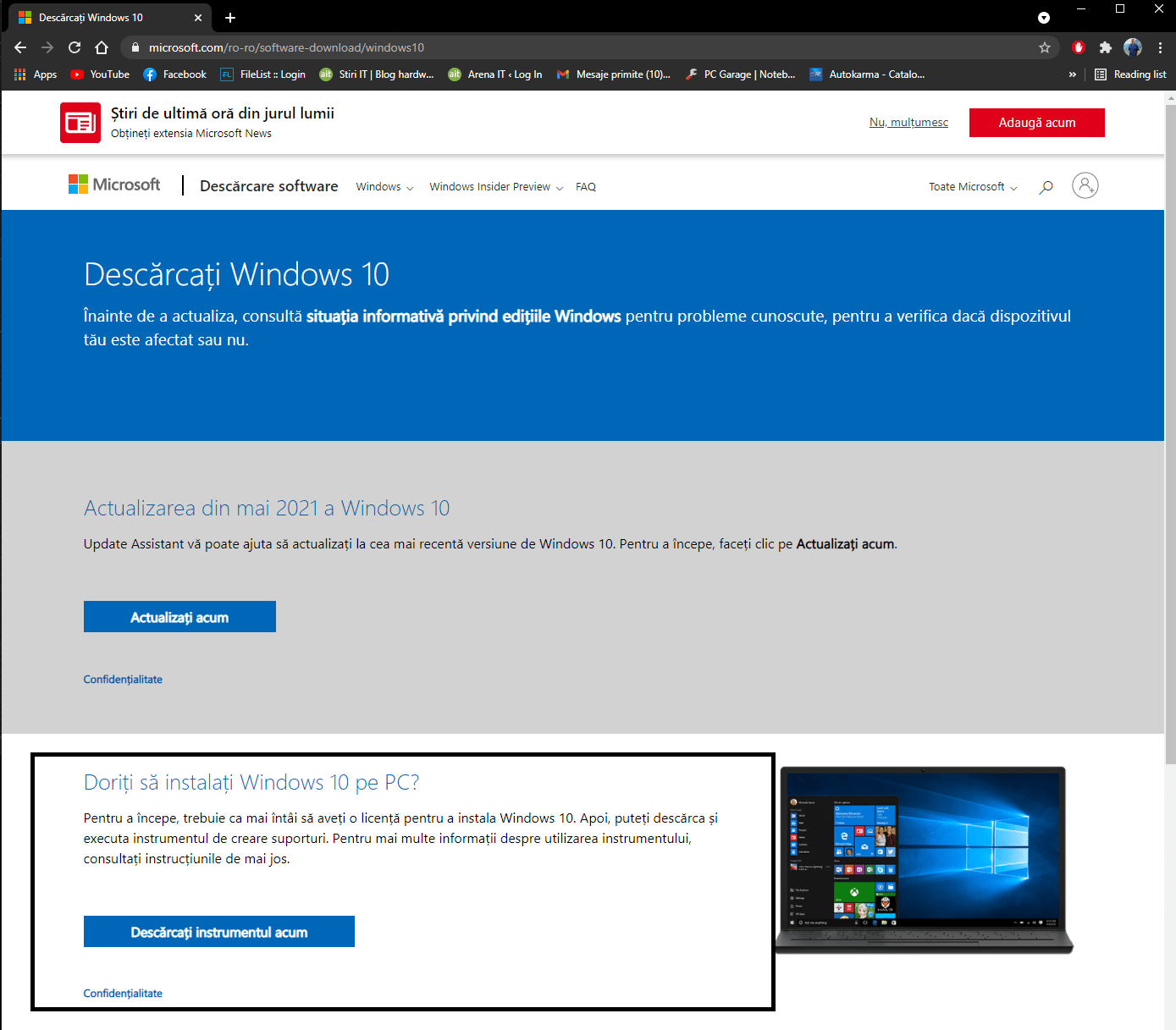
Task: Open a new browser tab
Action: 230,17
